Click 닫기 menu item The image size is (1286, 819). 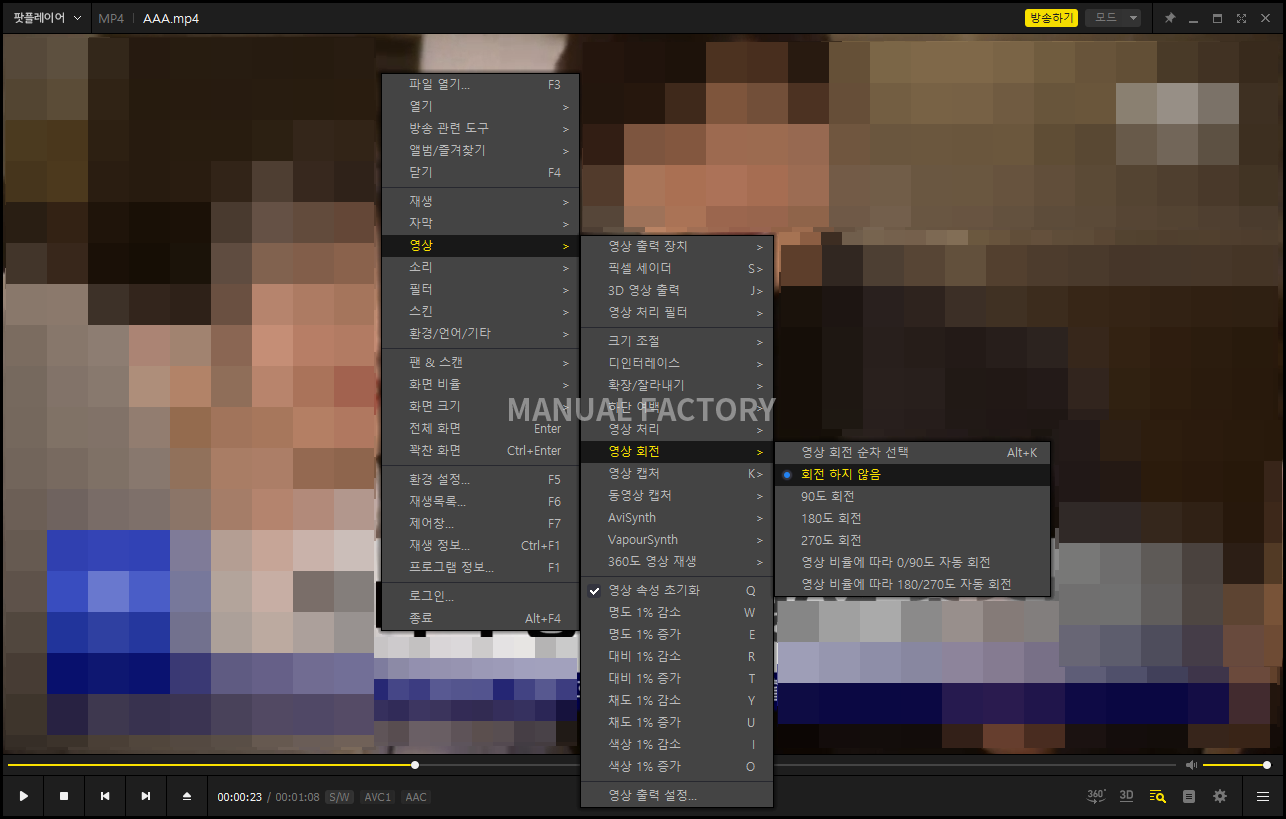[x=480, y=172]
